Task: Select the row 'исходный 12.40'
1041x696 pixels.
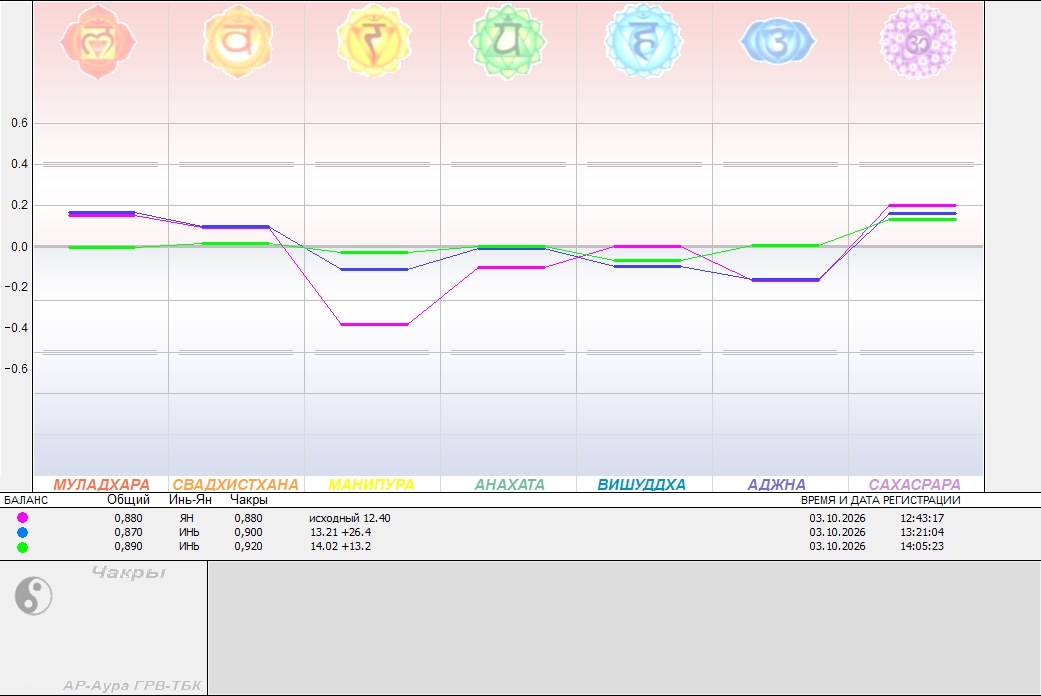Action: (520, 517)
